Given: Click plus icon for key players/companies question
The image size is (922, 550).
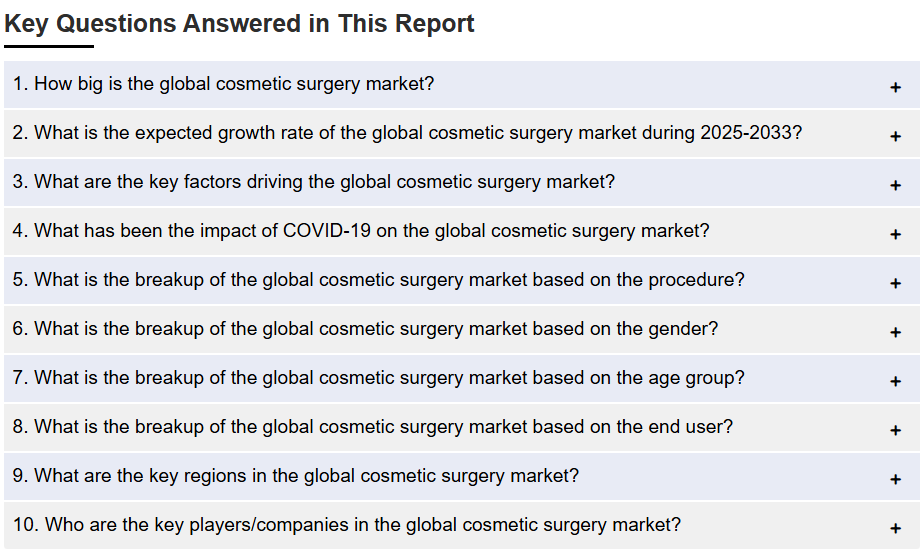Looking at the screenshot, I should click(895, 528).
